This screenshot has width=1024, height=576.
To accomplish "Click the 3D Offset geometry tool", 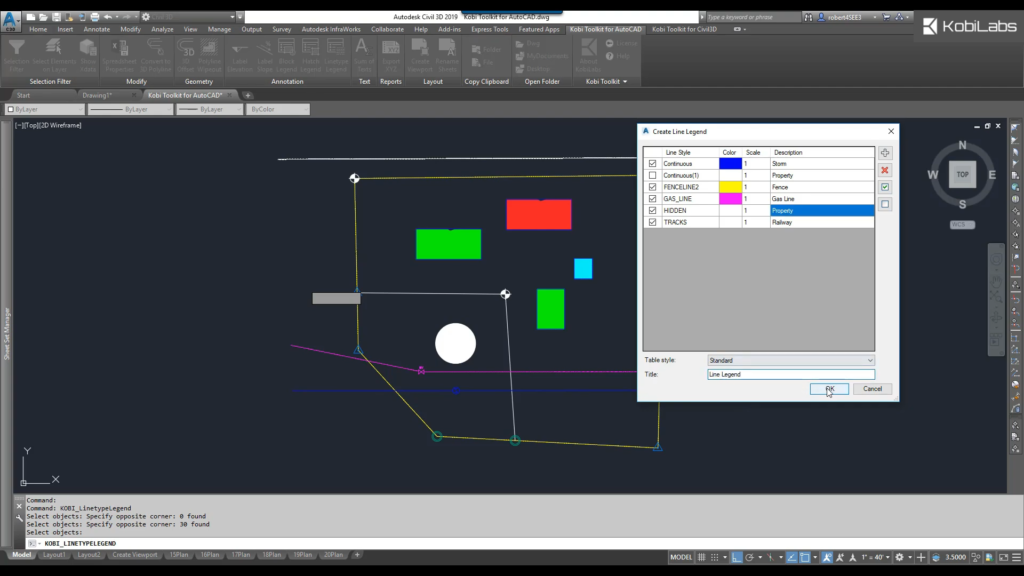I will (186, 56).
